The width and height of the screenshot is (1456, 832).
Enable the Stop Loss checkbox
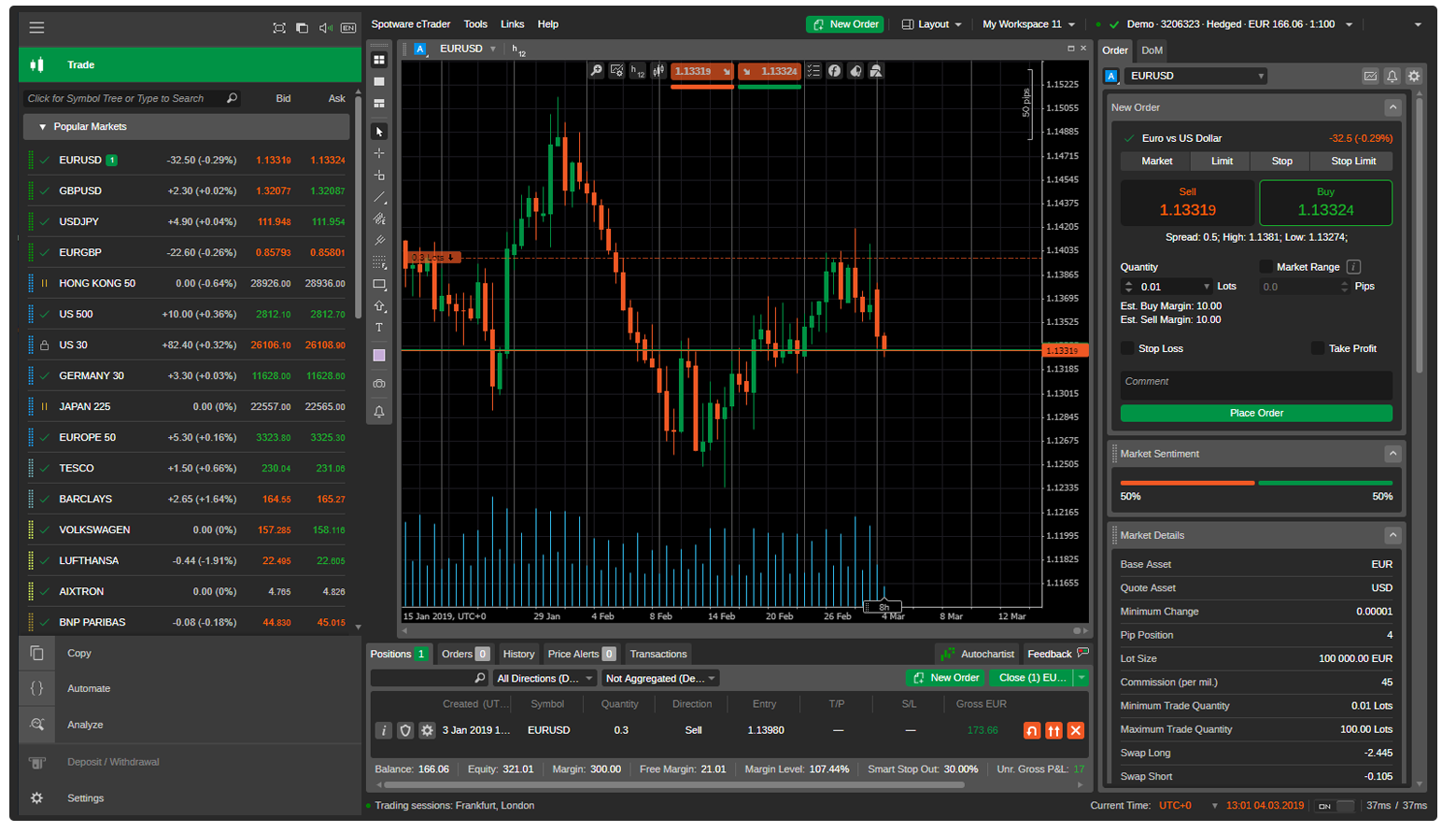coord(1127,348)
